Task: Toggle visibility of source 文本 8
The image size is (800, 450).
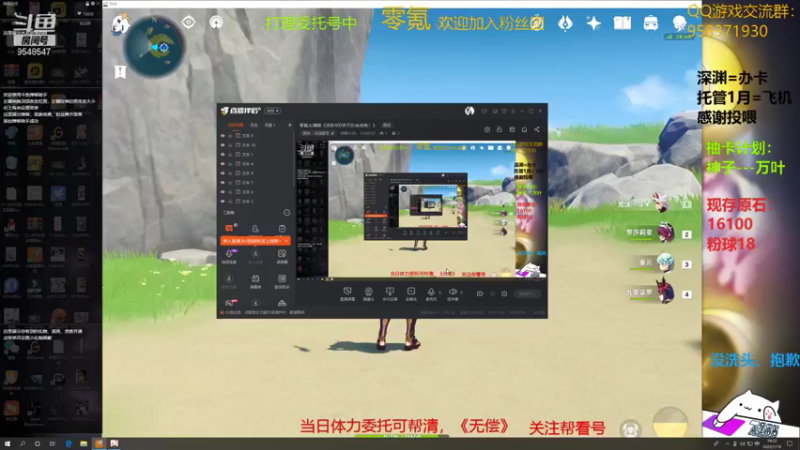Action: pyautogui.click(x=222, y=173)
